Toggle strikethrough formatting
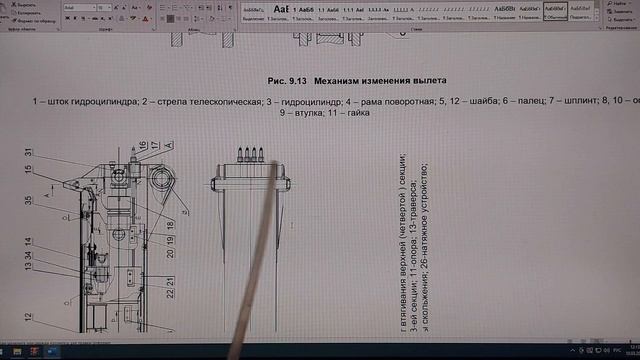 click(x=94, y=18)
